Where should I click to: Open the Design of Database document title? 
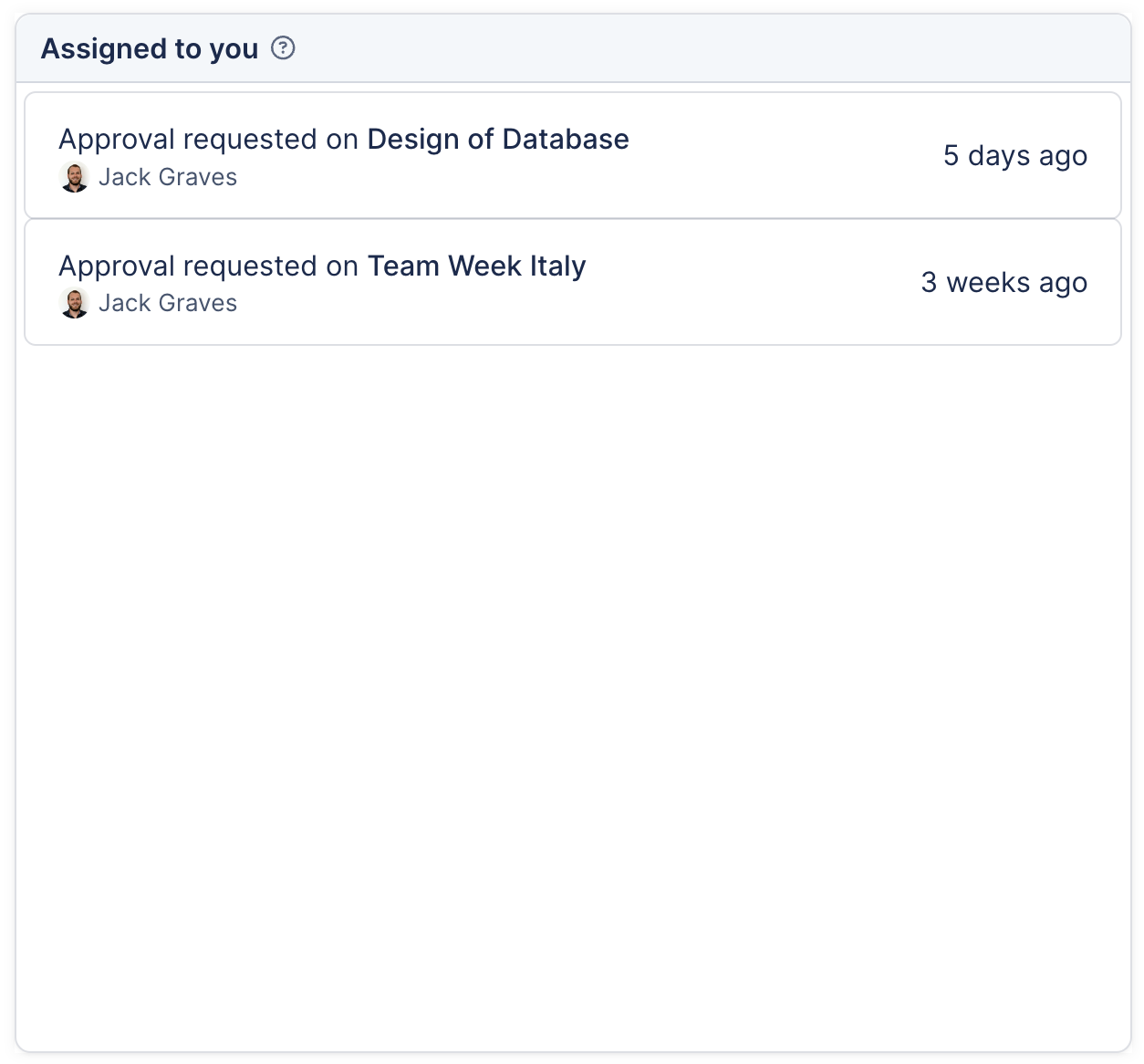[x=497, y=139]
